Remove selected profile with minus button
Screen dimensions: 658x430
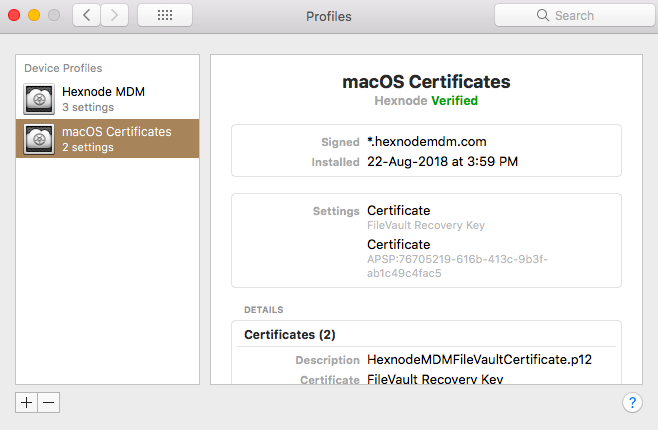coord(49,403)
